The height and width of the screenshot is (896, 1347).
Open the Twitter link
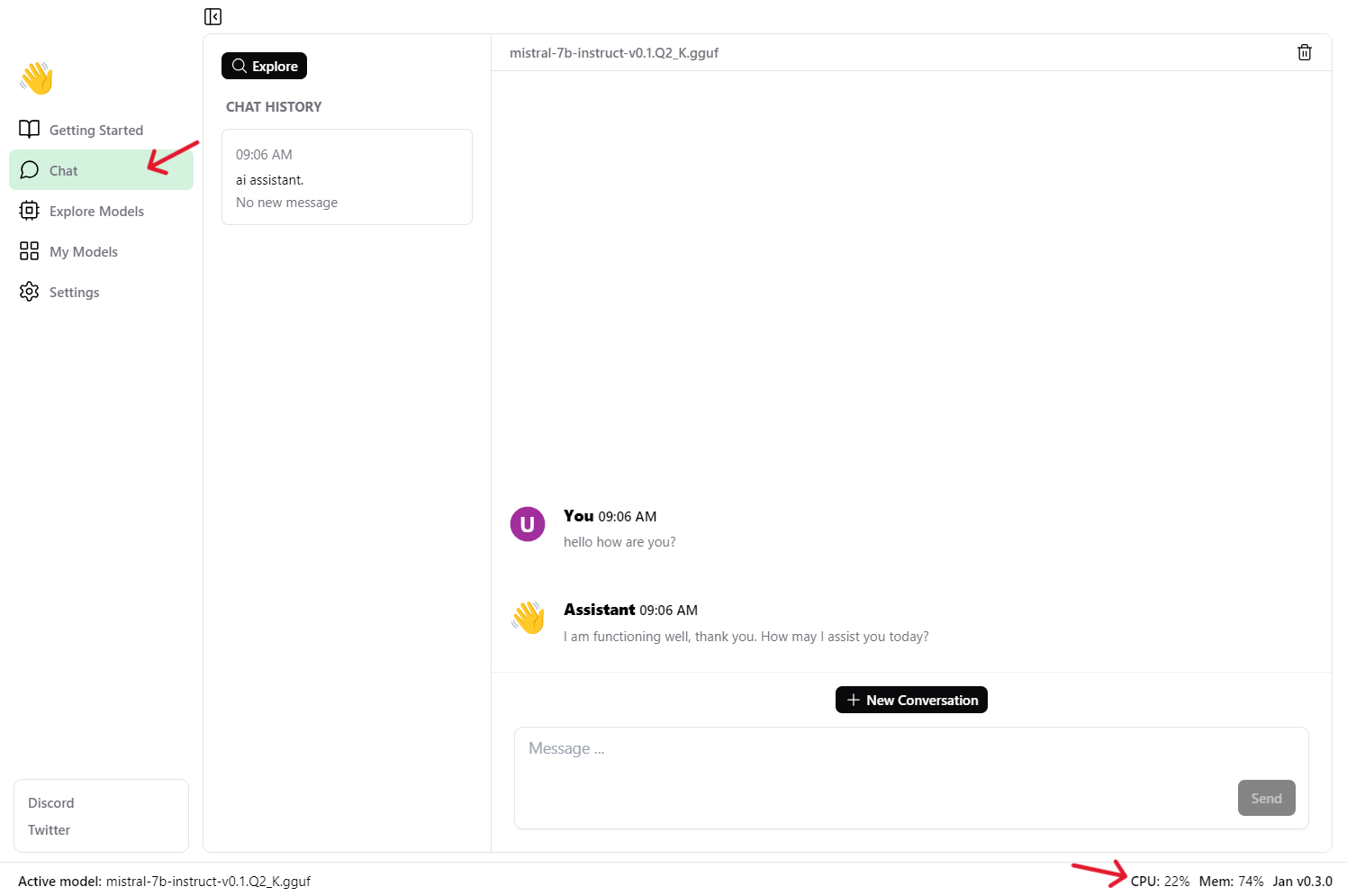point(50,829)
